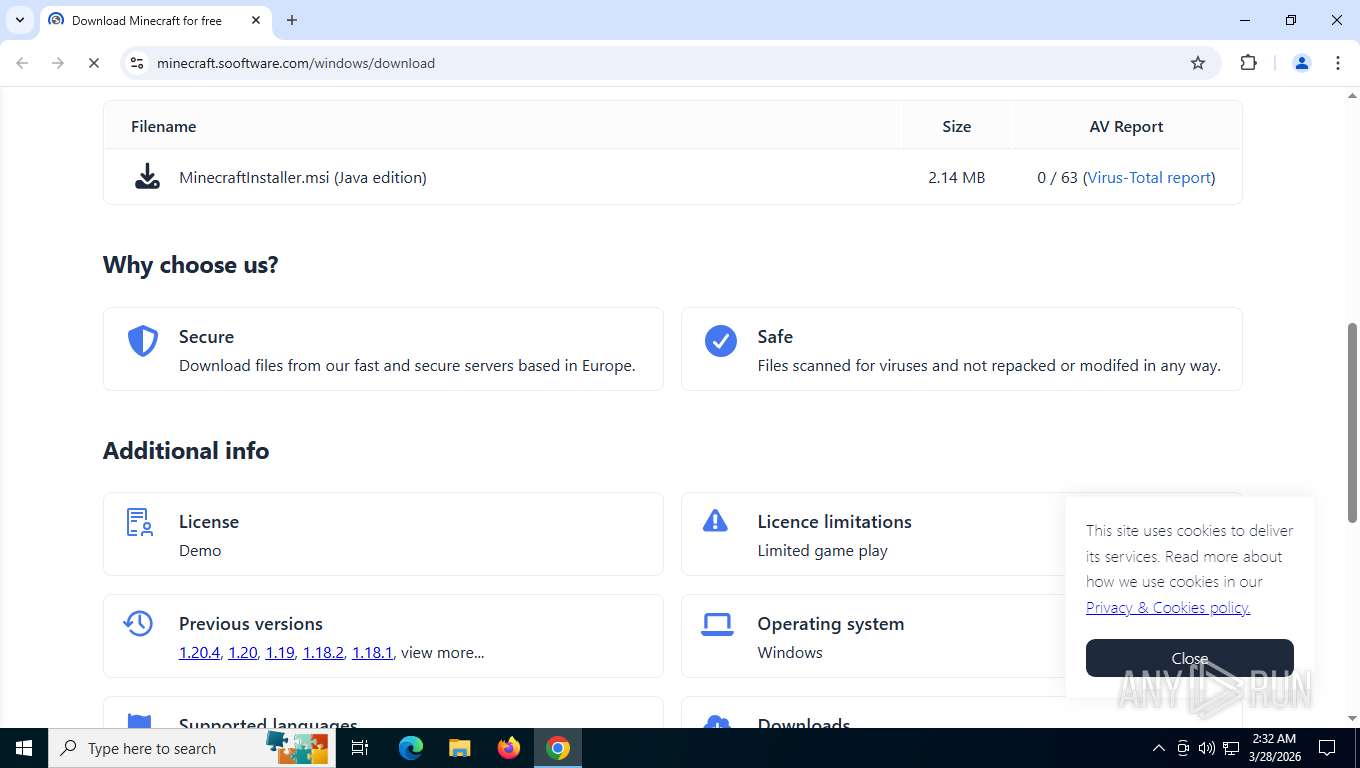Viewport: 1360px width, 768px height.
Task: Click the Secure shield icon
Action: coord(143,341)
